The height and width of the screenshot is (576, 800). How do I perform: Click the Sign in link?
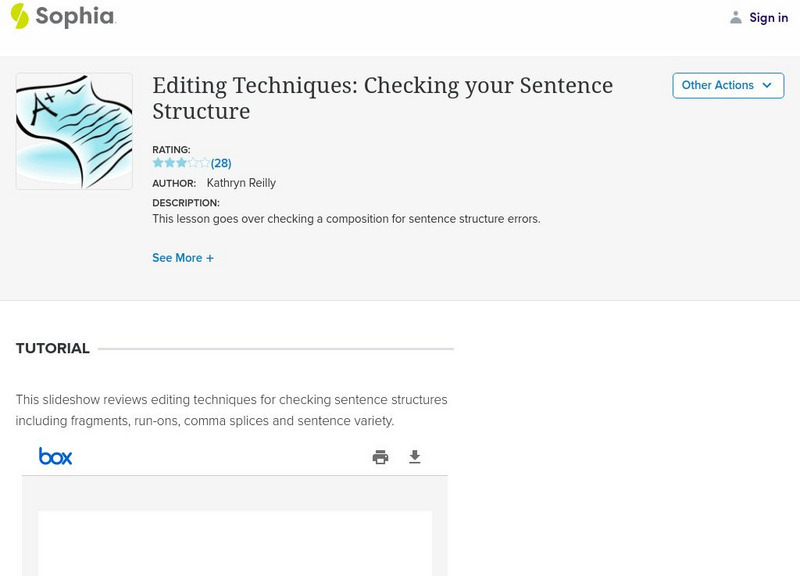pos(769,18)
